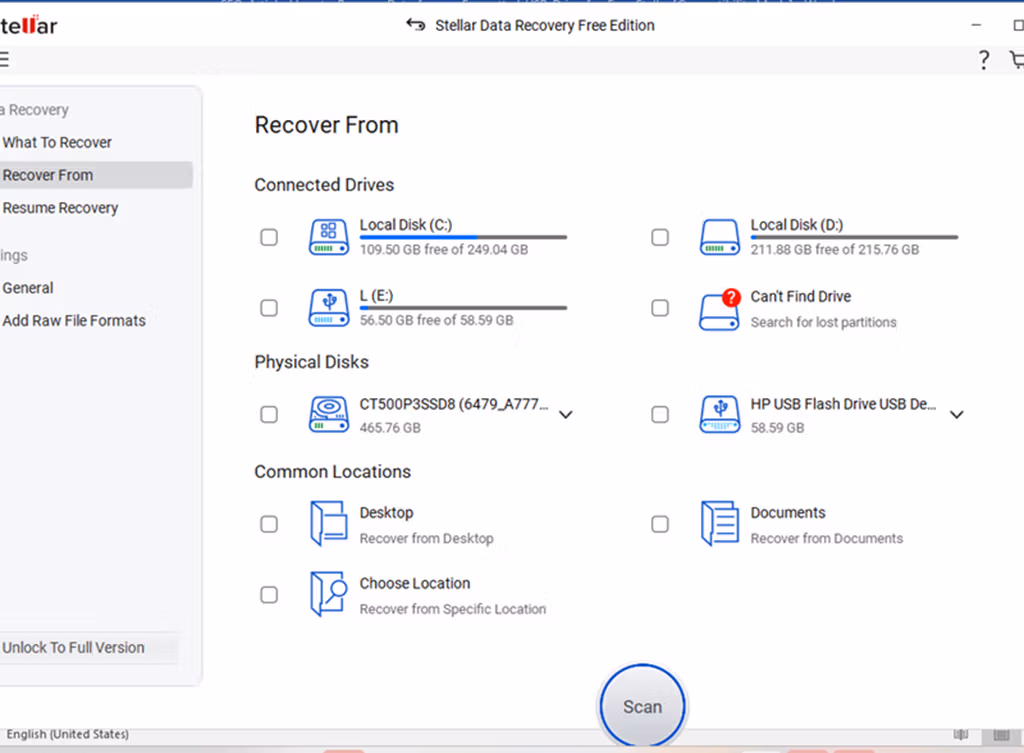The width and height of the screenshot is (1024, 753).
Task: Click the Can't Find Drive icon
Action: [720, 310]
